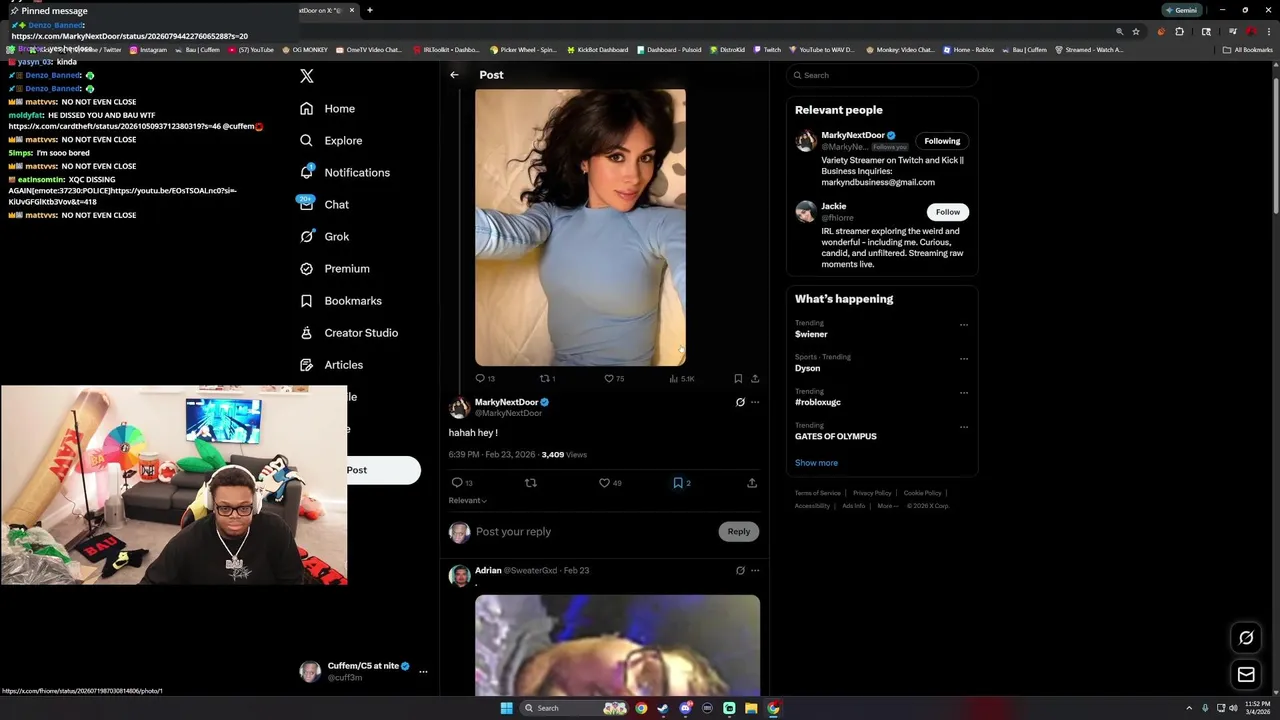The height and width of the screenshot is (720, 1280).
Task: Toggle Following button for MarkyNextDoor
Action: (x=942, y=141)
